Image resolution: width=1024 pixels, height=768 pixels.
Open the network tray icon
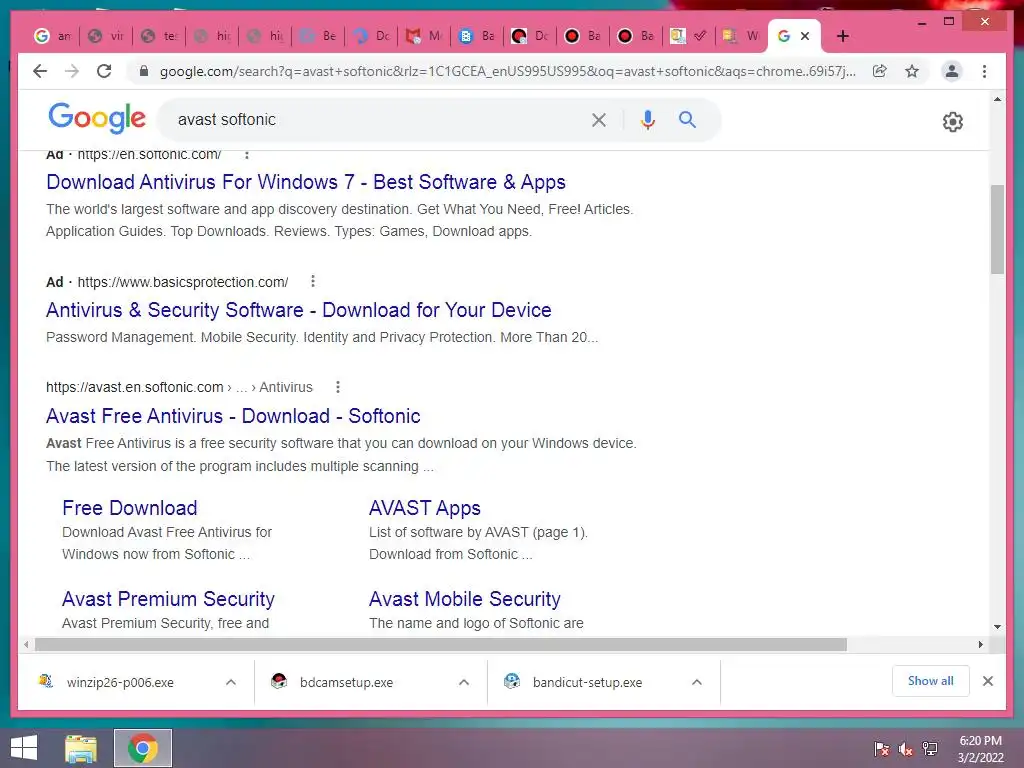[x=930, y=749]
